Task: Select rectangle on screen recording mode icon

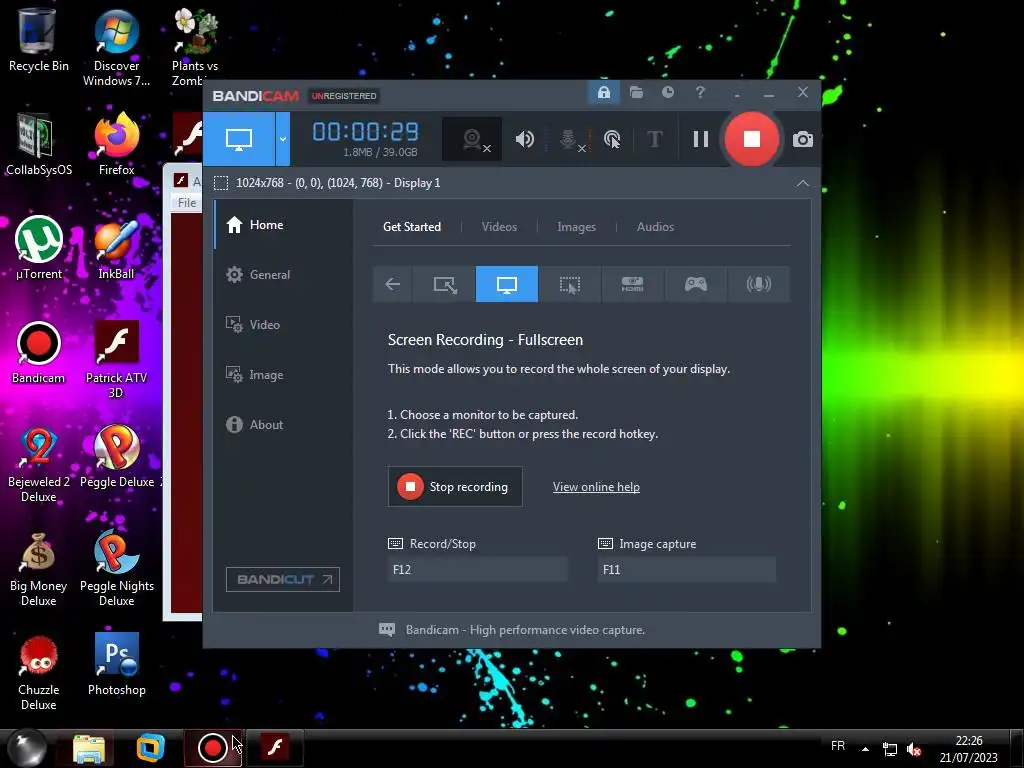Action: [445, 284]
